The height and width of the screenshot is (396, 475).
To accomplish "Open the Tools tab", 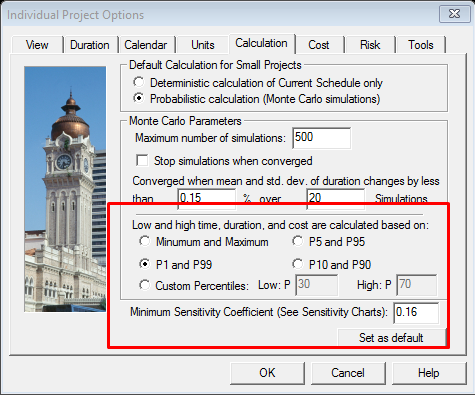I will click(x=421, y=45).
